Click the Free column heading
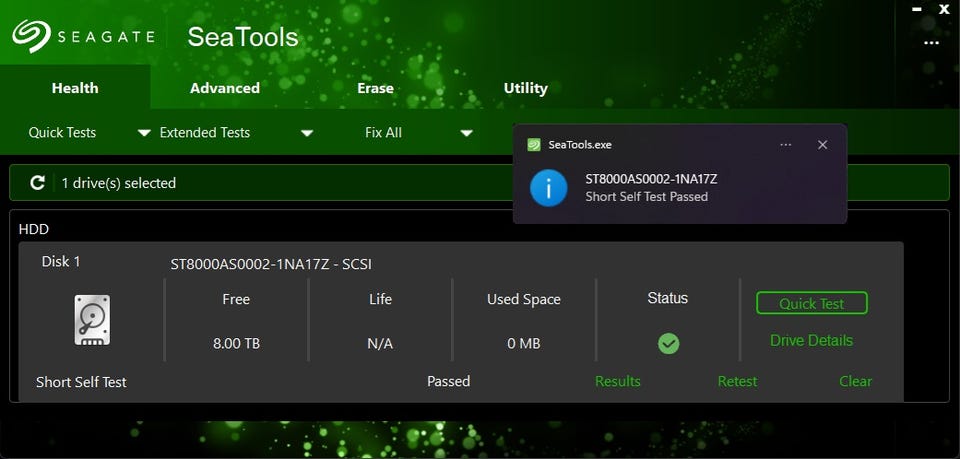This screenshot has height=459, width=960. tap(236, 299)
